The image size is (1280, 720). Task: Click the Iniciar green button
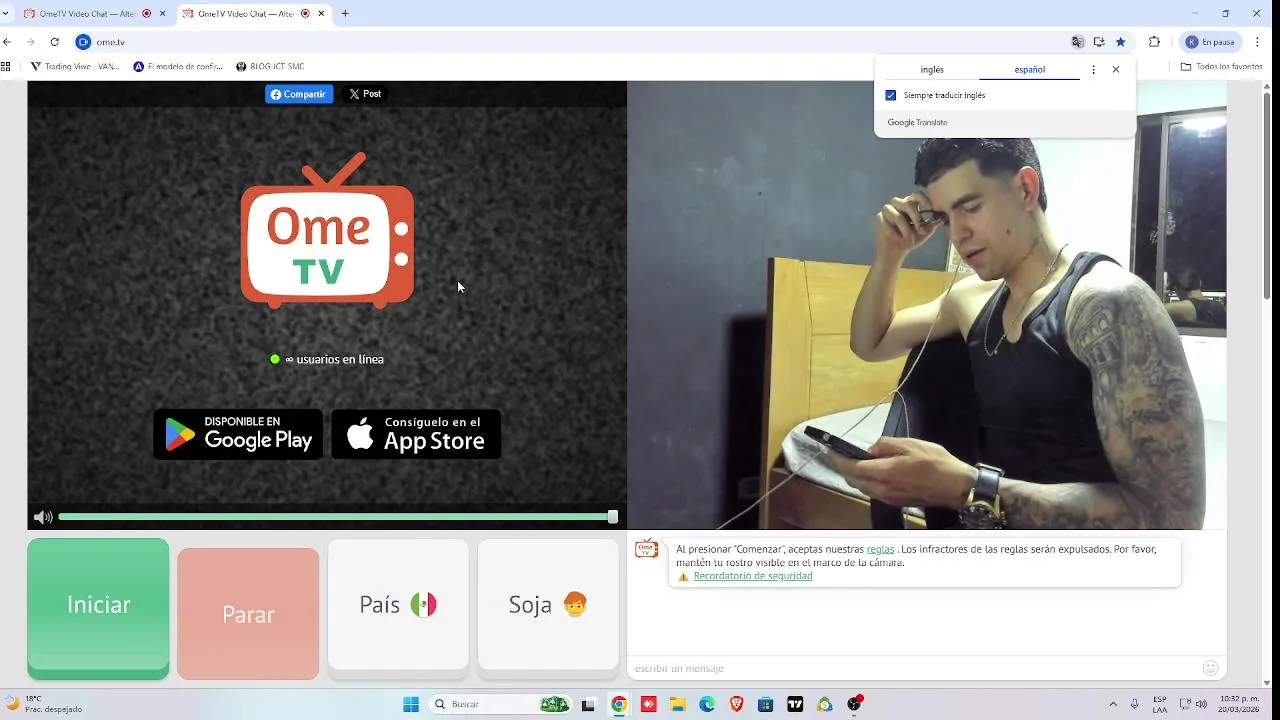(98, 608)
